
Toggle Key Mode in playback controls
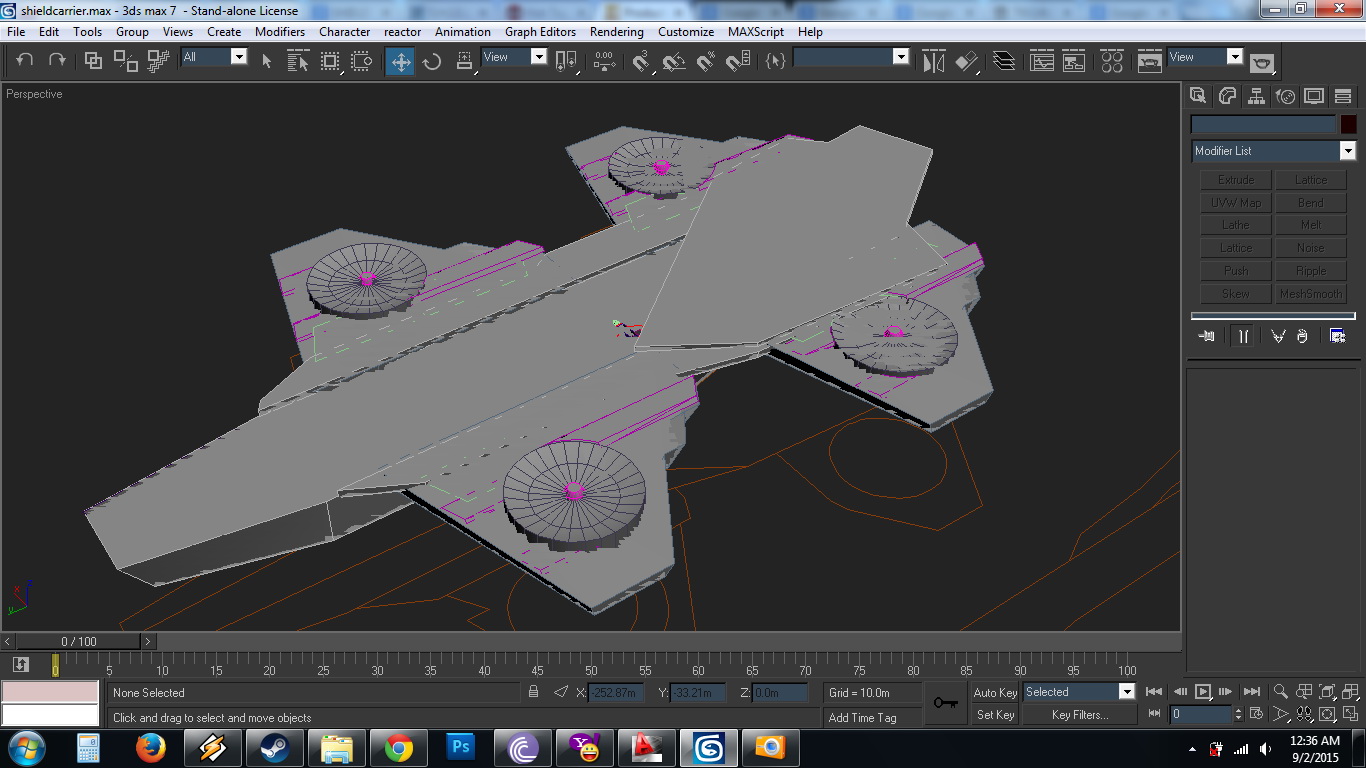(1154, 714)
